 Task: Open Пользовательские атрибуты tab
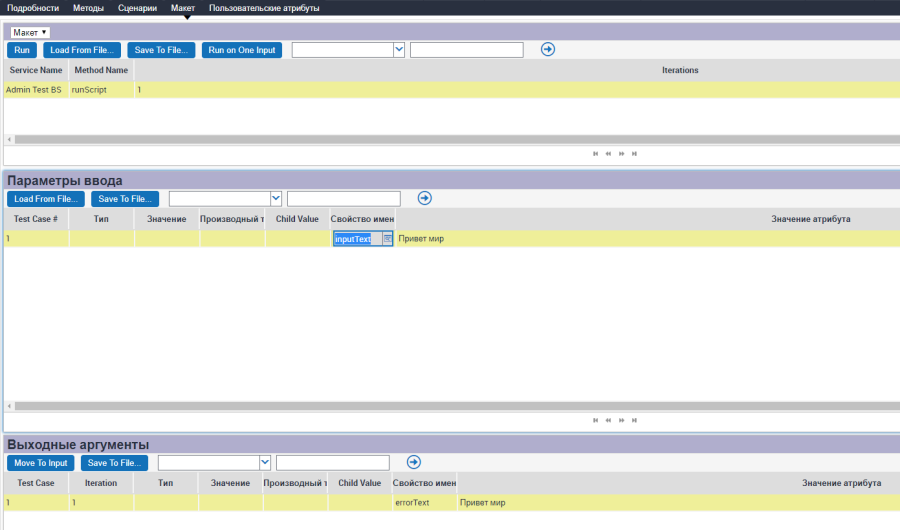coord(264,8)
